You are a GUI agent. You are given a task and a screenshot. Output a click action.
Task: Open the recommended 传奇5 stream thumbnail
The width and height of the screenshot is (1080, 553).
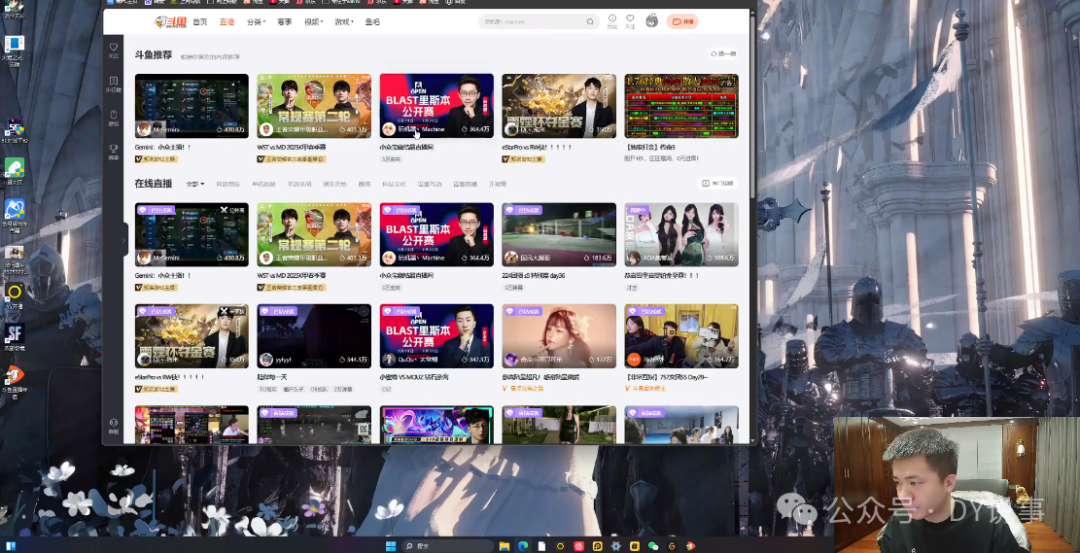tap(681, 105)
